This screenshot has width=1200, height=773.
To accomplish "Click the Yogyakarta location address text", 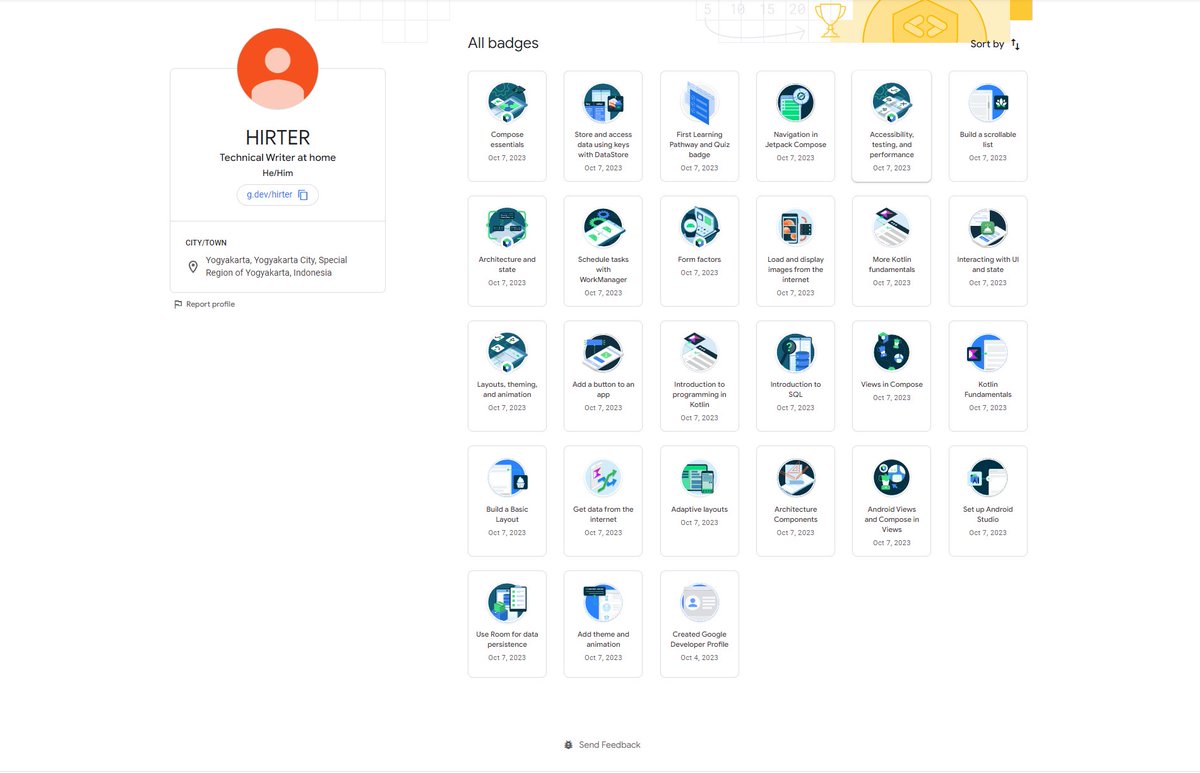I will pos(276,266).
